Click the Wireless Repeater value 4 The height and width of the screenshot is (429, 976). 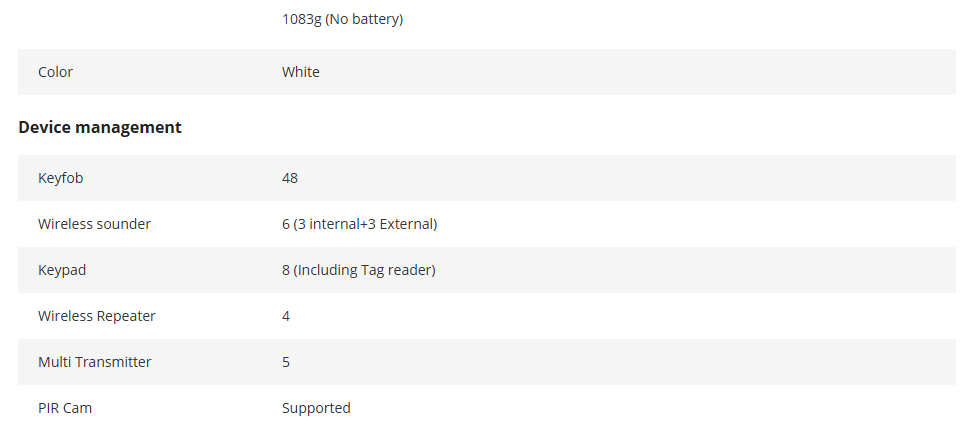(286, 316)
